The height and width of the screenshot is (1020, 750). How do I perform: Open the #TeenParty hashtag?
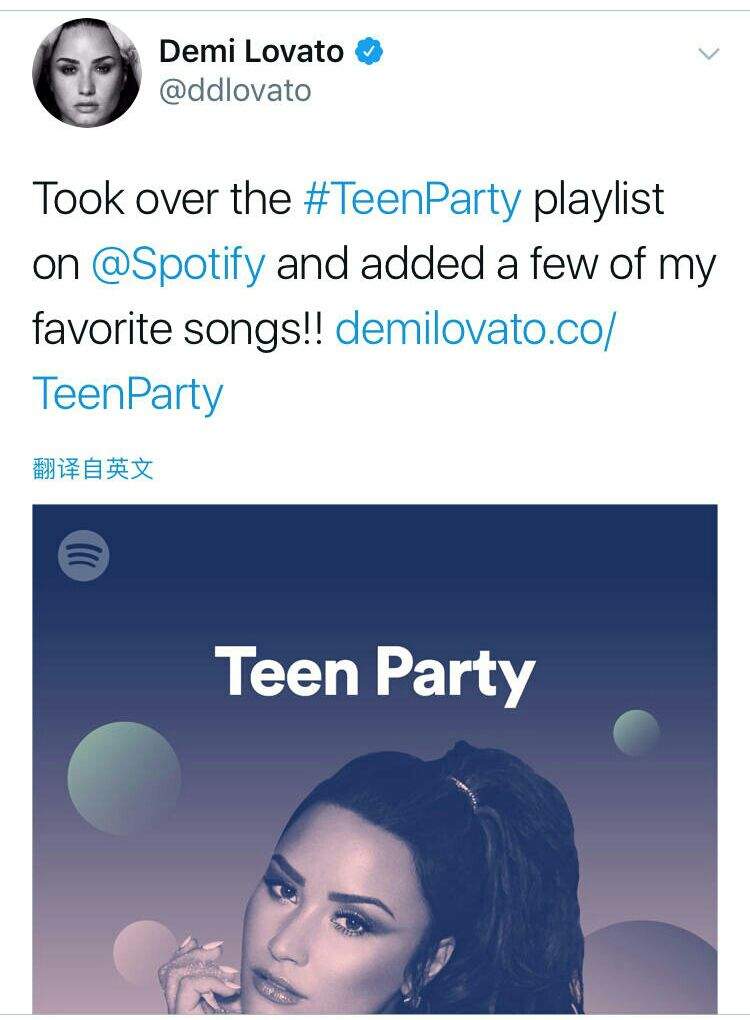pos(412,199)
